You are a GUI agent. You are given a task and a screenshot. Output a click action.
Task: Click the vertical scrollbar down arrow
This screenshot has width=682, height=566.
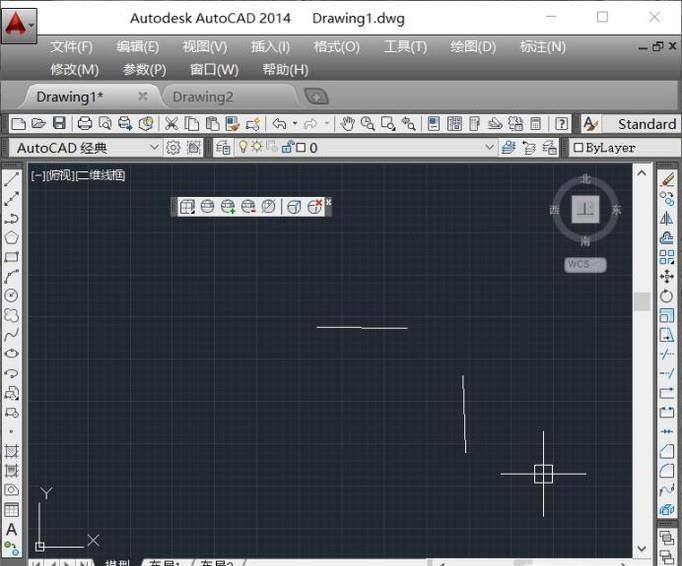642,548
